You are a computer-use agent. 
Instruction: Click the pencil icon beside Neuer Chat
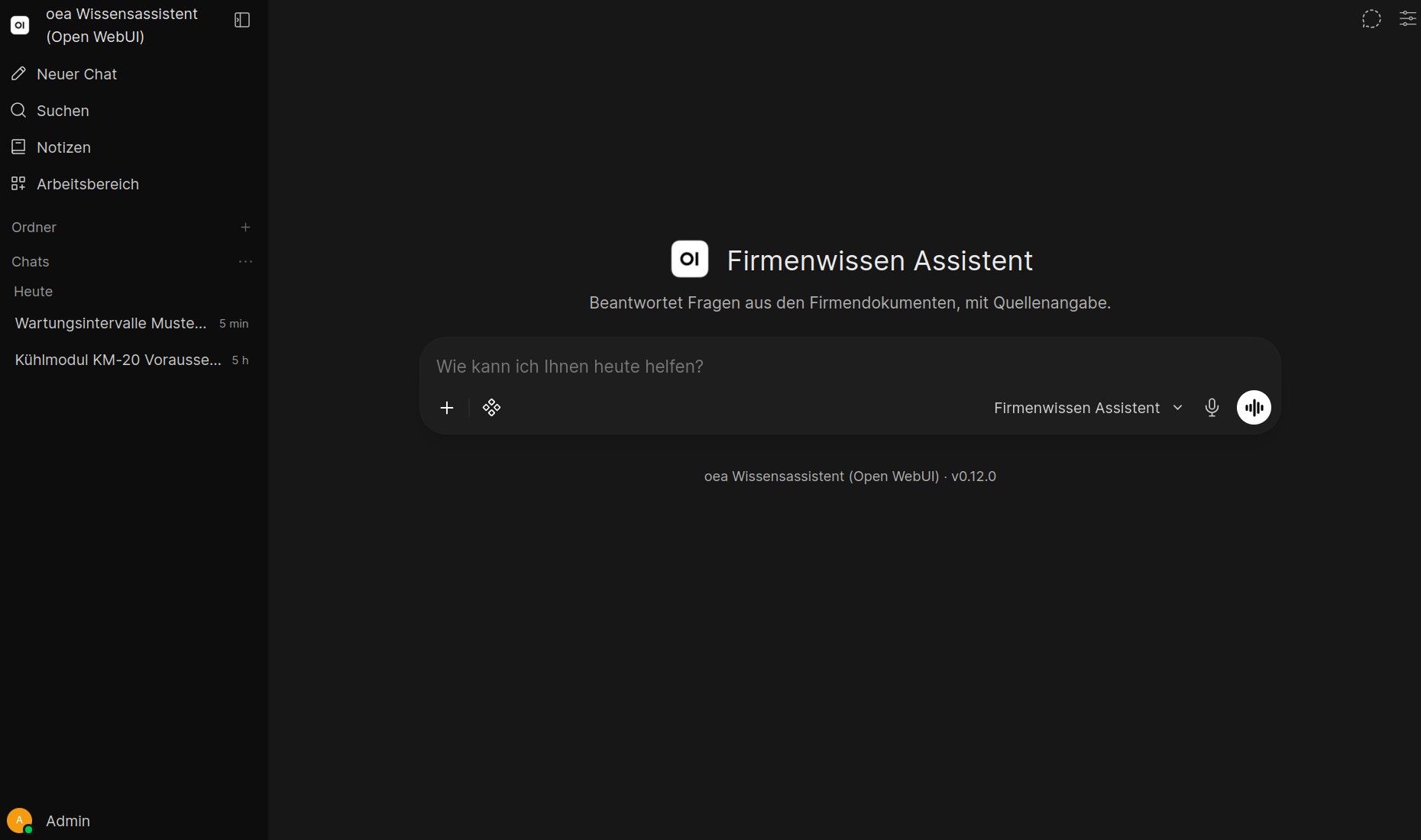pos(19,73)
